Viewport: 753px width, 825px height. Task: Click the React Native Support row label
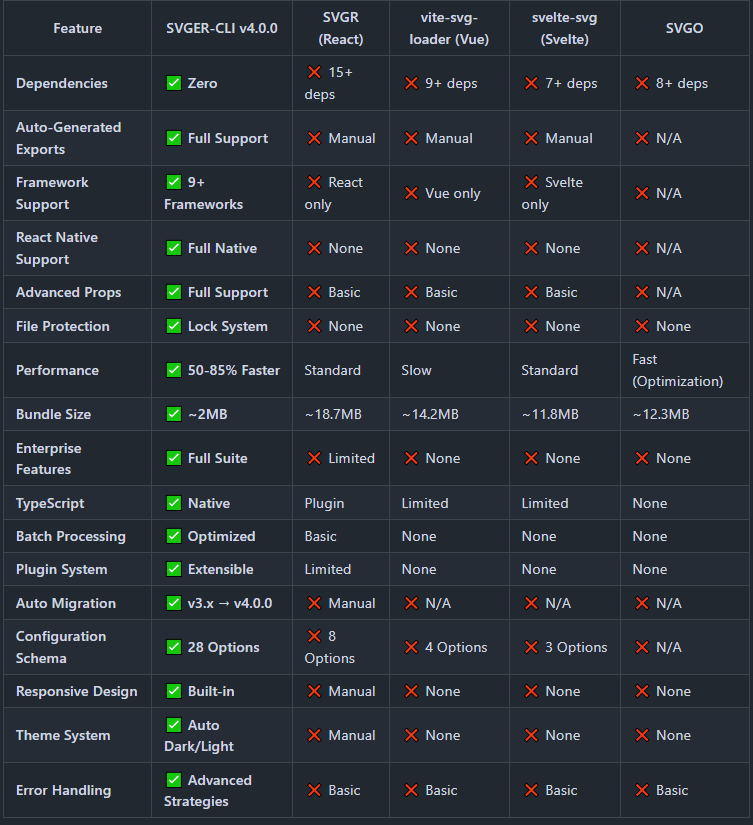pyautogui.click(x=57, y=248)
